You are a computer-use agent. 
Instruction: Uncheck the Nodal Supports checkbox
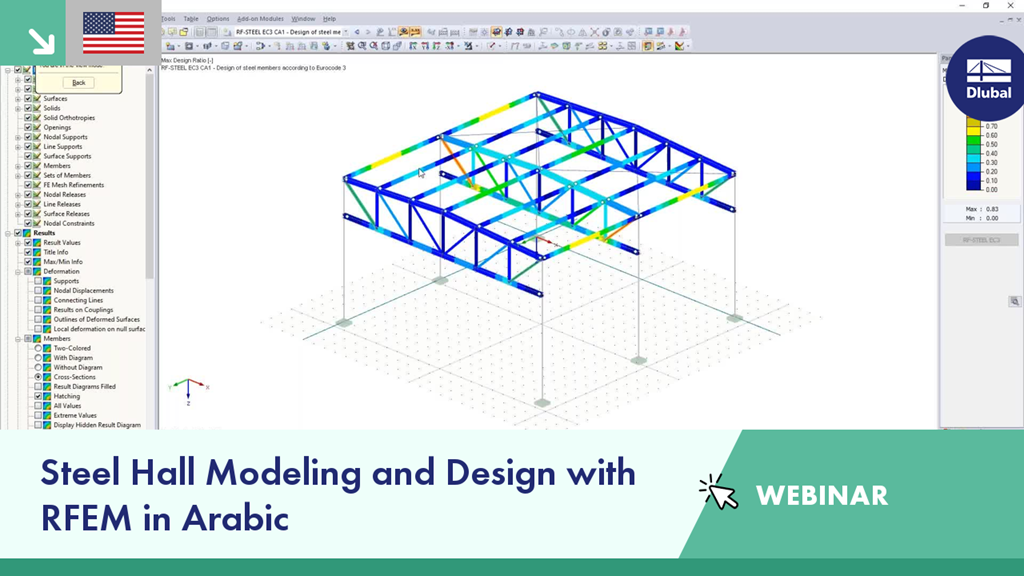tap(28, 137)
